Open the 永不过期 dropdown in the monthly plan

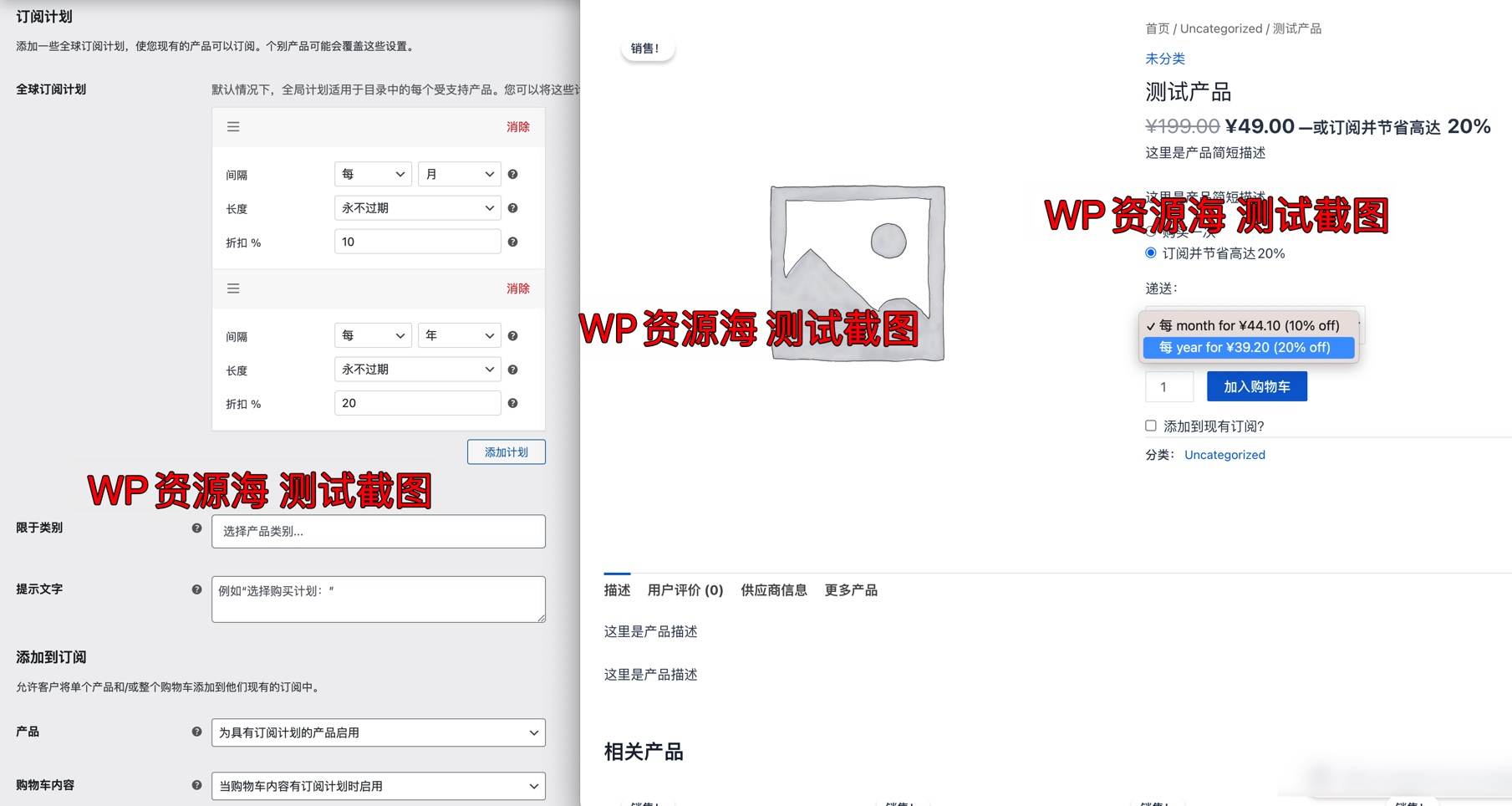coord(418,208)
